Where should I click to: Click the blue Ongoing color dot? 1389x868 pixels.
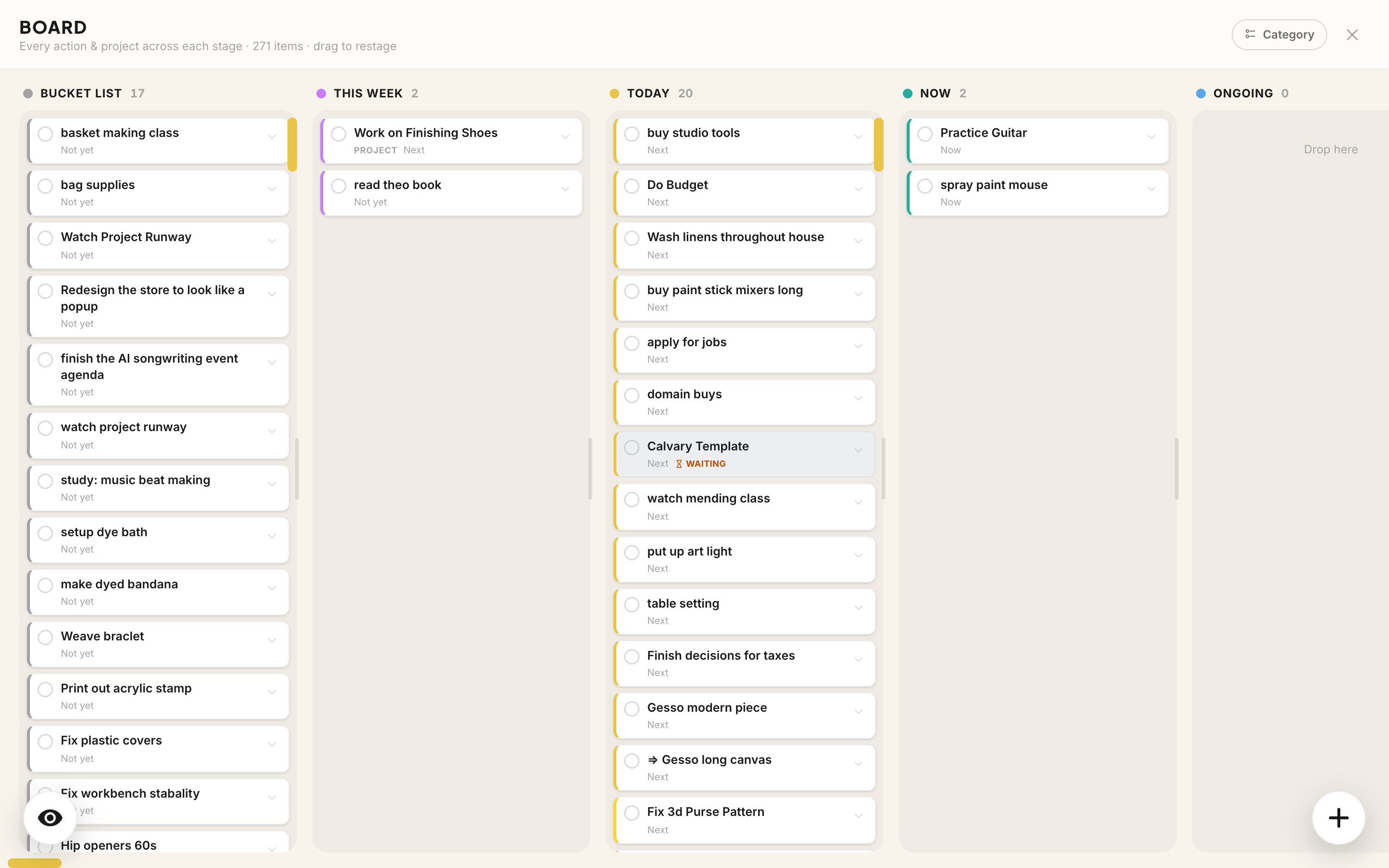[1201, 94]
